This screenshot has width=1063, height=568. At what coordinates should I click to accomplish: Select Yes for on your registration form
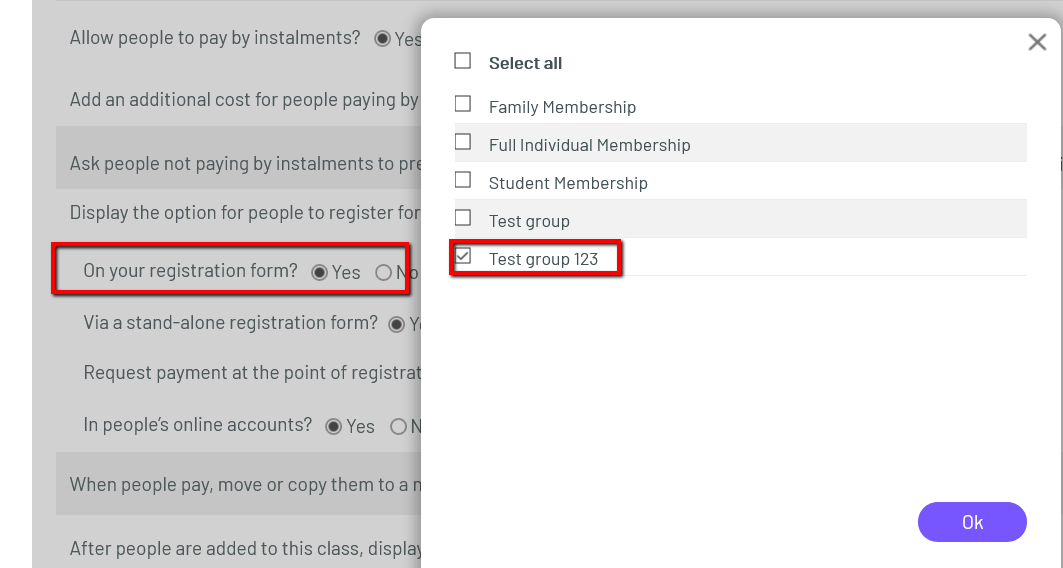click(320, 272)
